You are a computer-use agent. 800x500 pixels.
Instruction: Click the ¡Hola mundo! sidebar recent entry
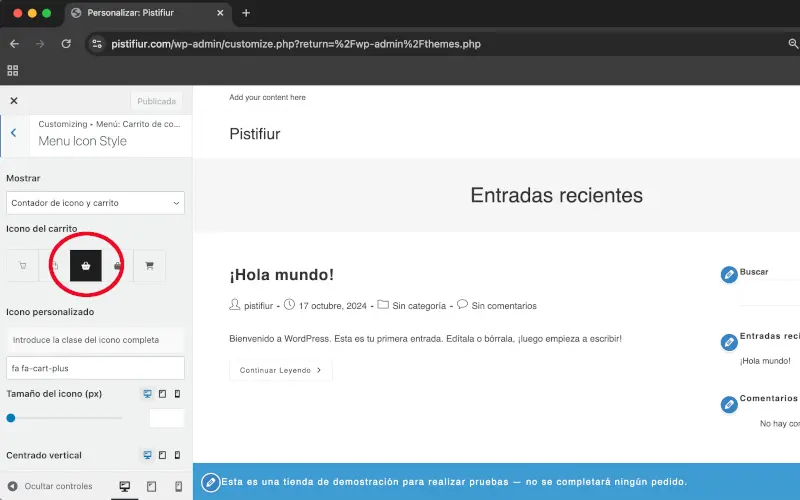[x=765, y=361]
